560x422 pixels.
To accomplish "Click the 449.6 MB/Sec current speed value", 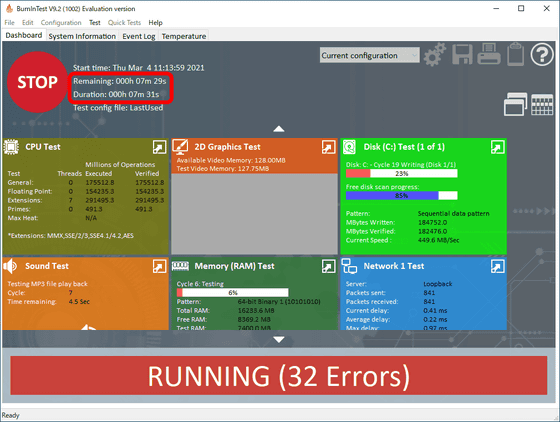I will 439,240.
